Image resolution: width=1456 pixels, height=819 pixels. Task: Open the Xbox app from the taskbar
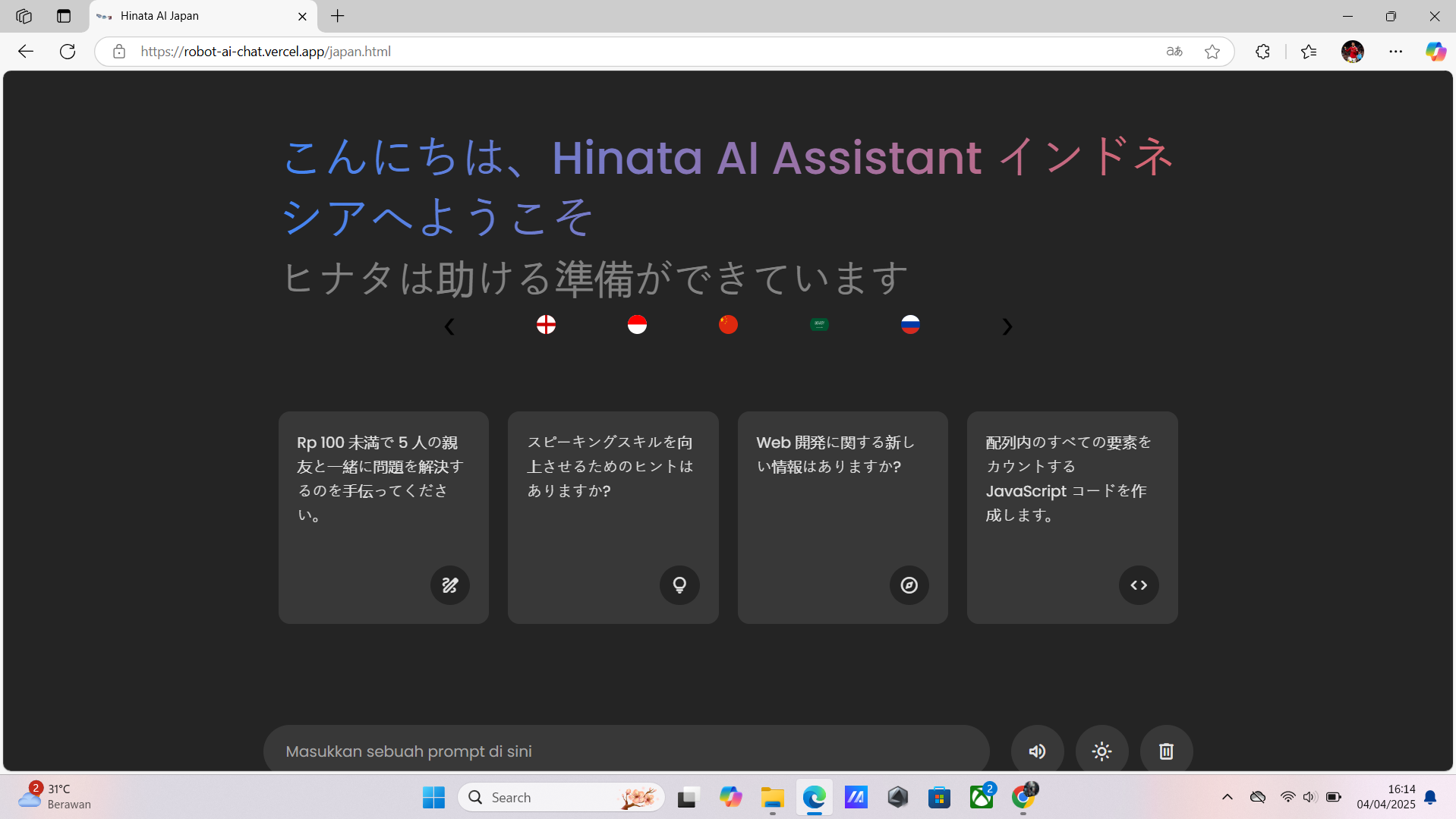point(982,797)
